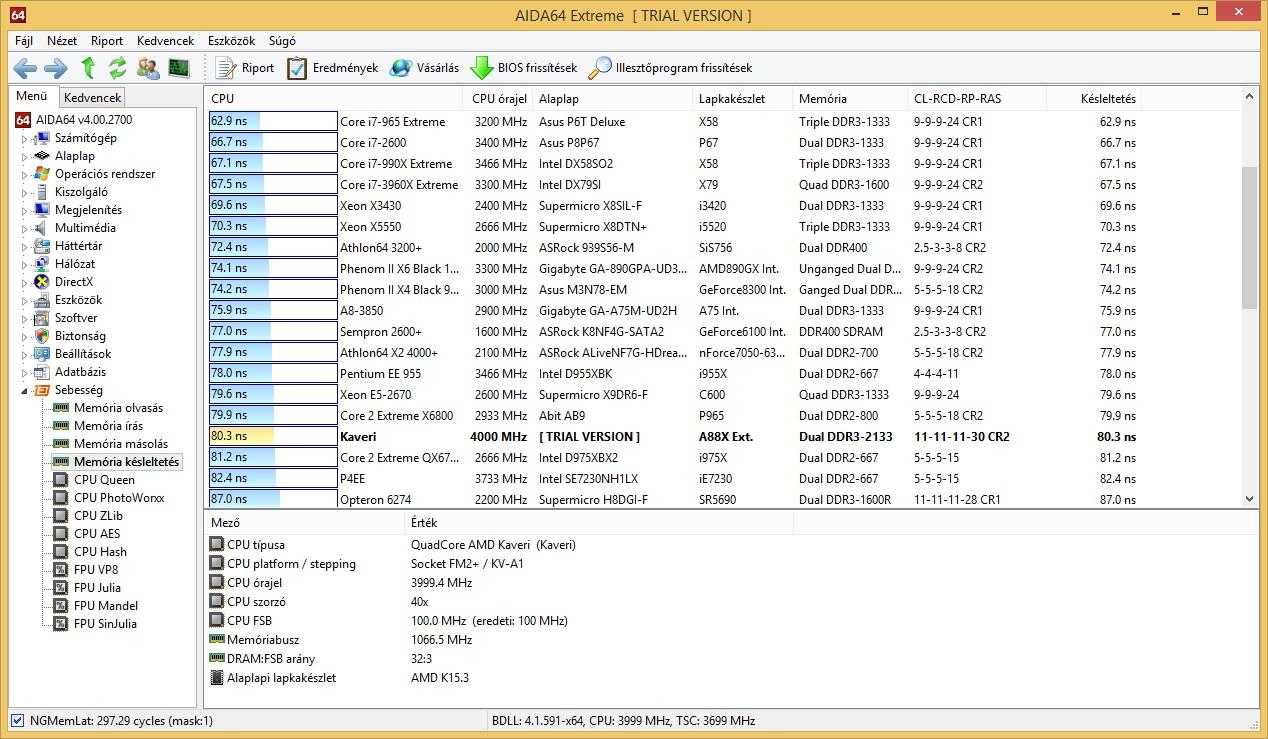Sort by the Memória column header

850,99
